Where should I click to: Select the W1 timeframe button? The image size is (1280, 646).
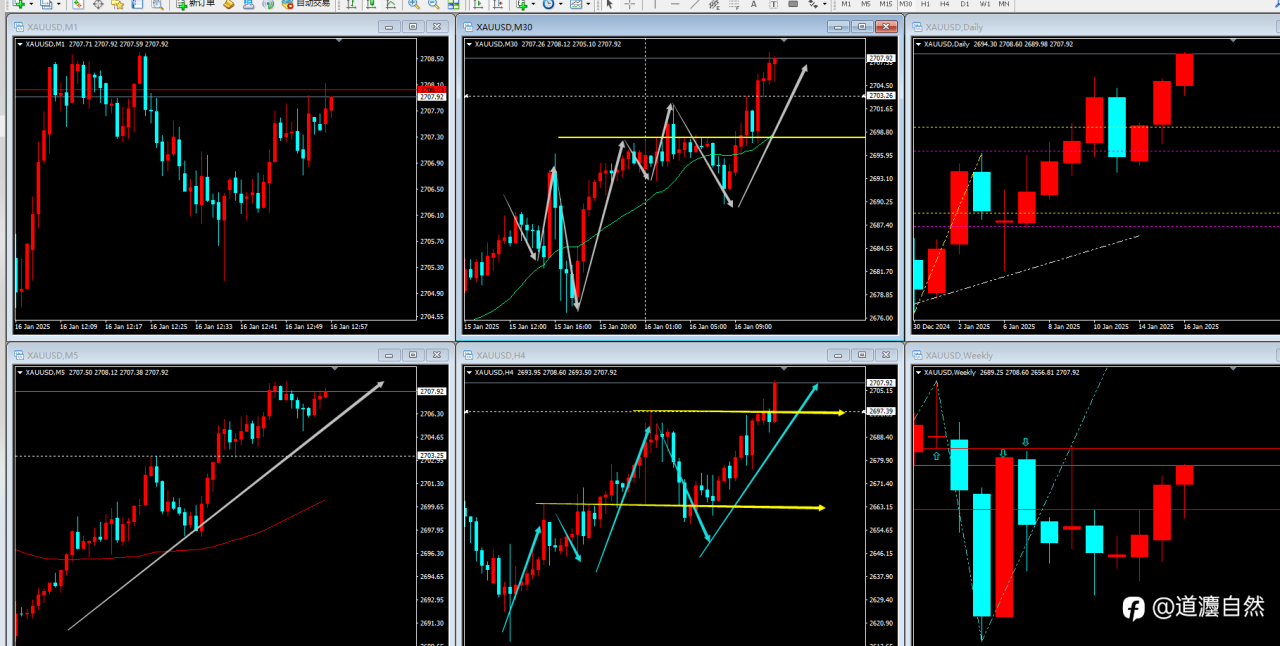[x=985, y=4]
